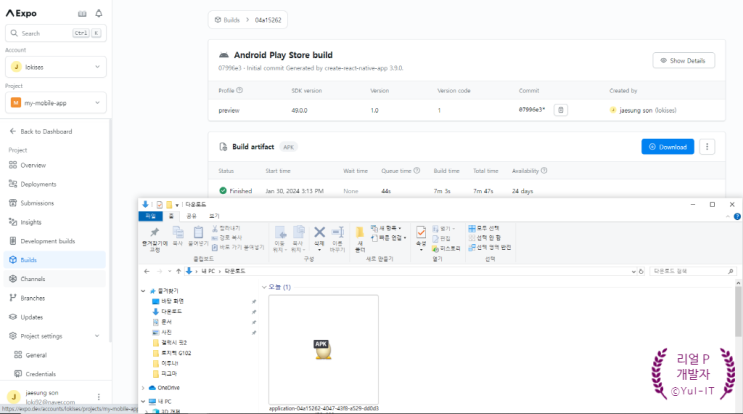Collapse Quick access tree node

click(143, 291)
